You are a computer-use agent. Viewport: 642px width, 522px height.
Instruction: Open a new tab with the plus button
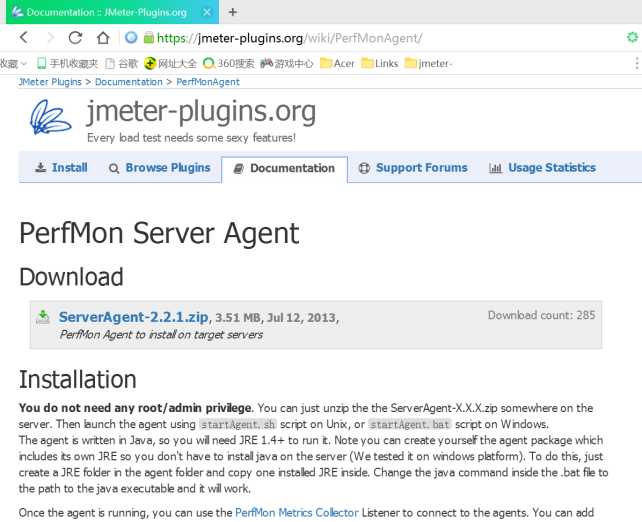coord(233,12)
